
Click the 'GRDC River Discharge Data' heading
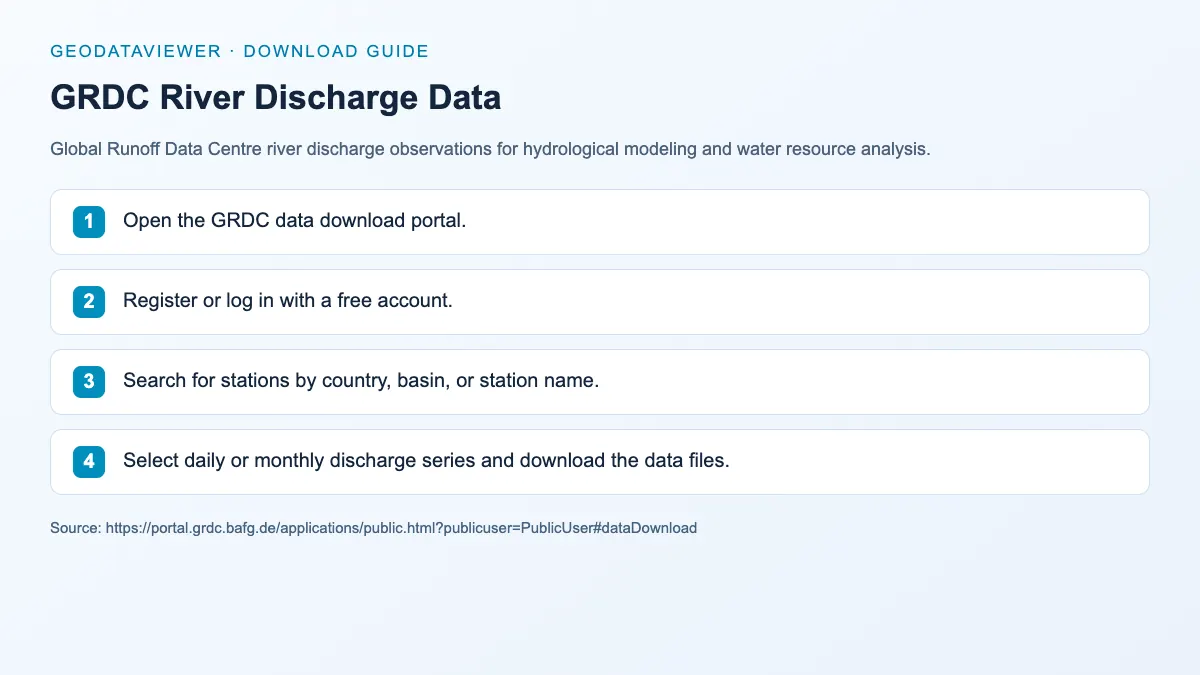(x=276, y=97)
